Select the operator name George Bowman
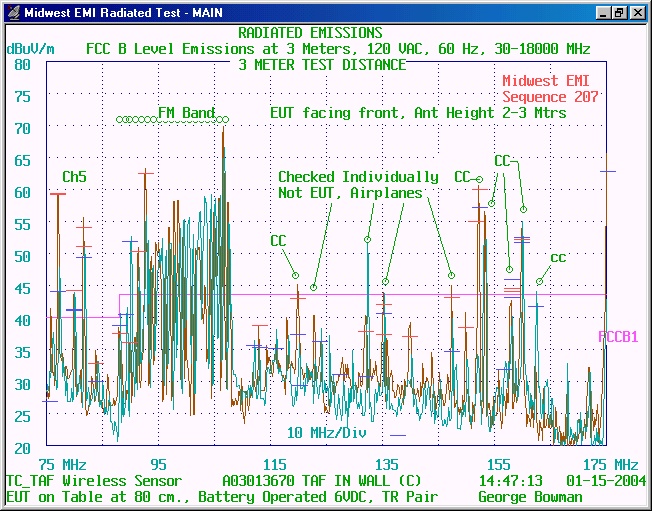Viewport: 652px width, 511px height. click(x=530, y=497)
